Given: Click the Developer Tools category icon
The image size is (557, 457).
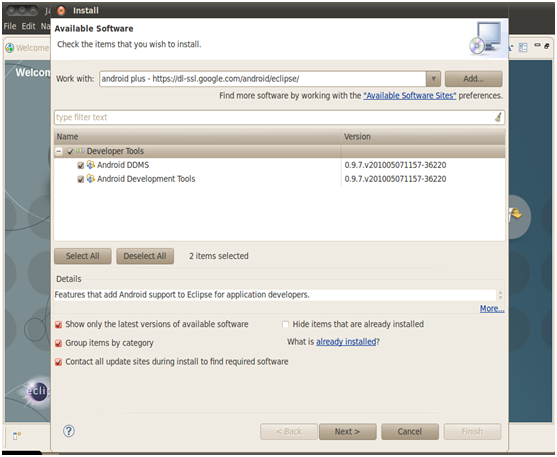Looking at the screenshot, I should pos(80,151).
